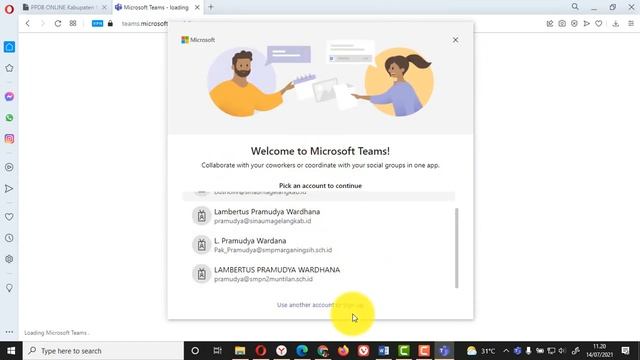Open sidebar three-dots setup menu
This screenshot has width=640, height=360.
9,332
